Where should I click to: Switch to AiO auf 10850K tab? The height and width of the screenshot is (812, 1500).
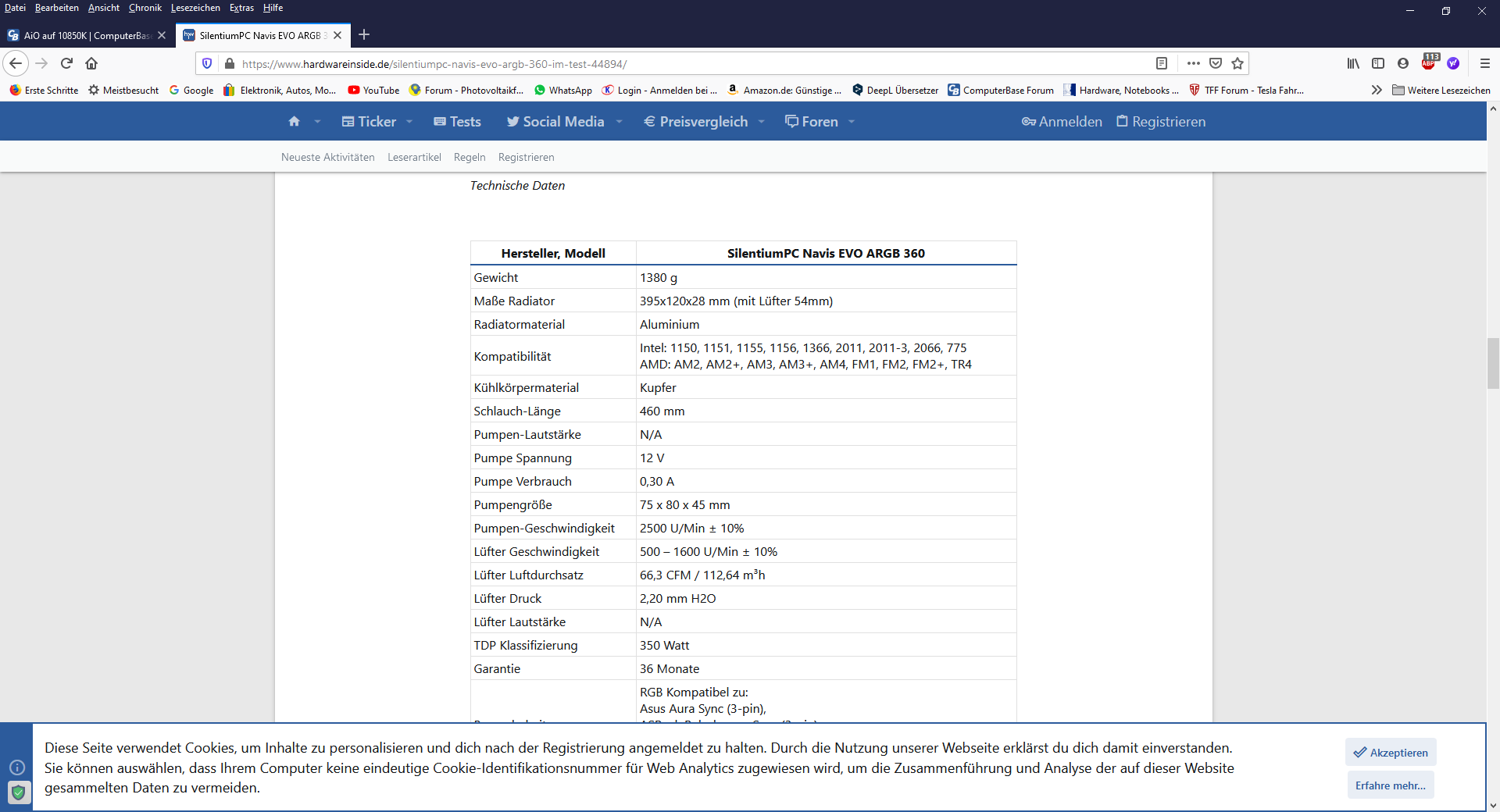coord(87,35)
